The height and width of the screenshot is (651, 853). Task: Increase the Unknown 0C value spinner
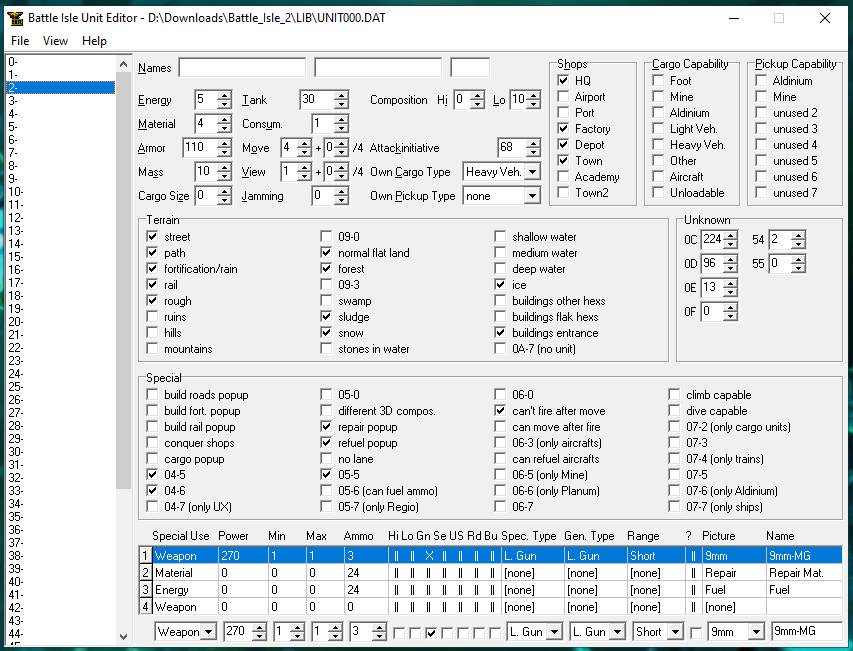pyautogui.click(x=731, y=235)
